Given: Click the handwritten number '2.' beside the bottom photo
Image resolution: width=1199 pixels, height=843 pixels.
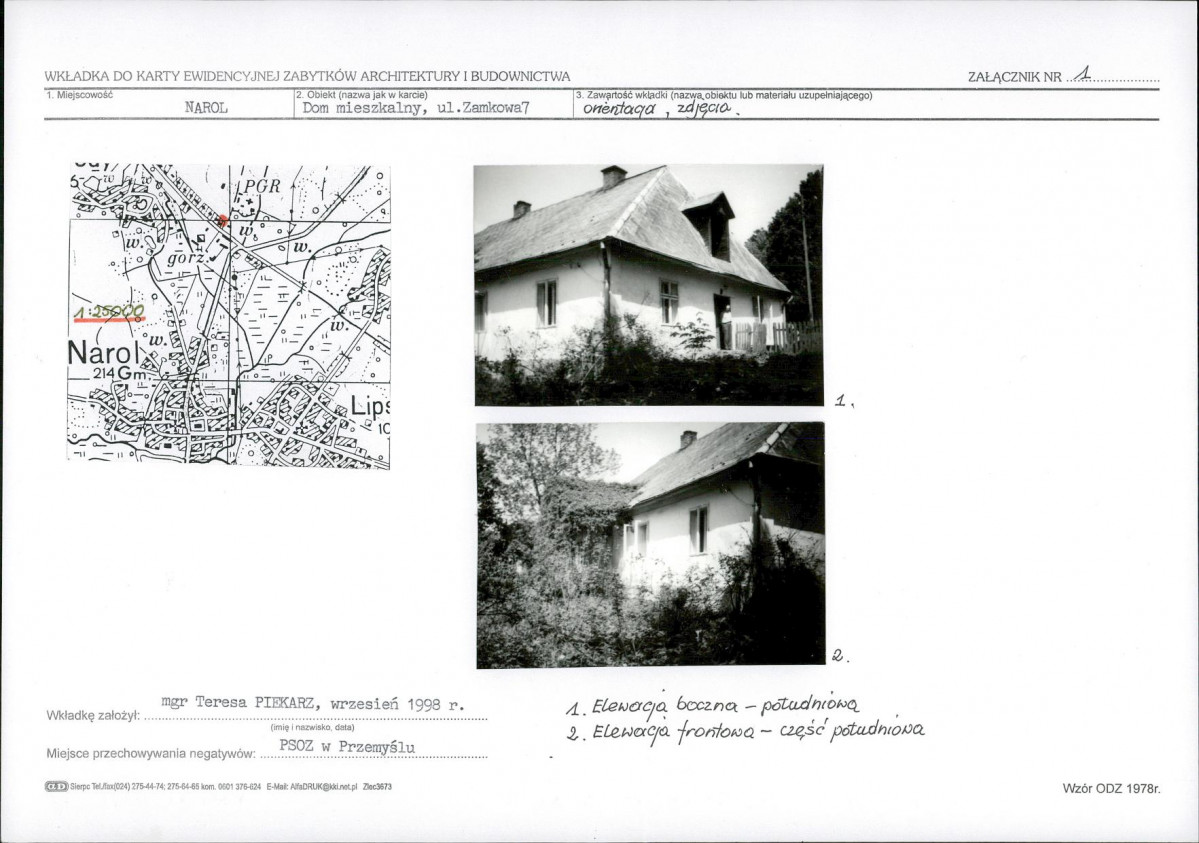Looking at the screenshot, I should (840, 656).
